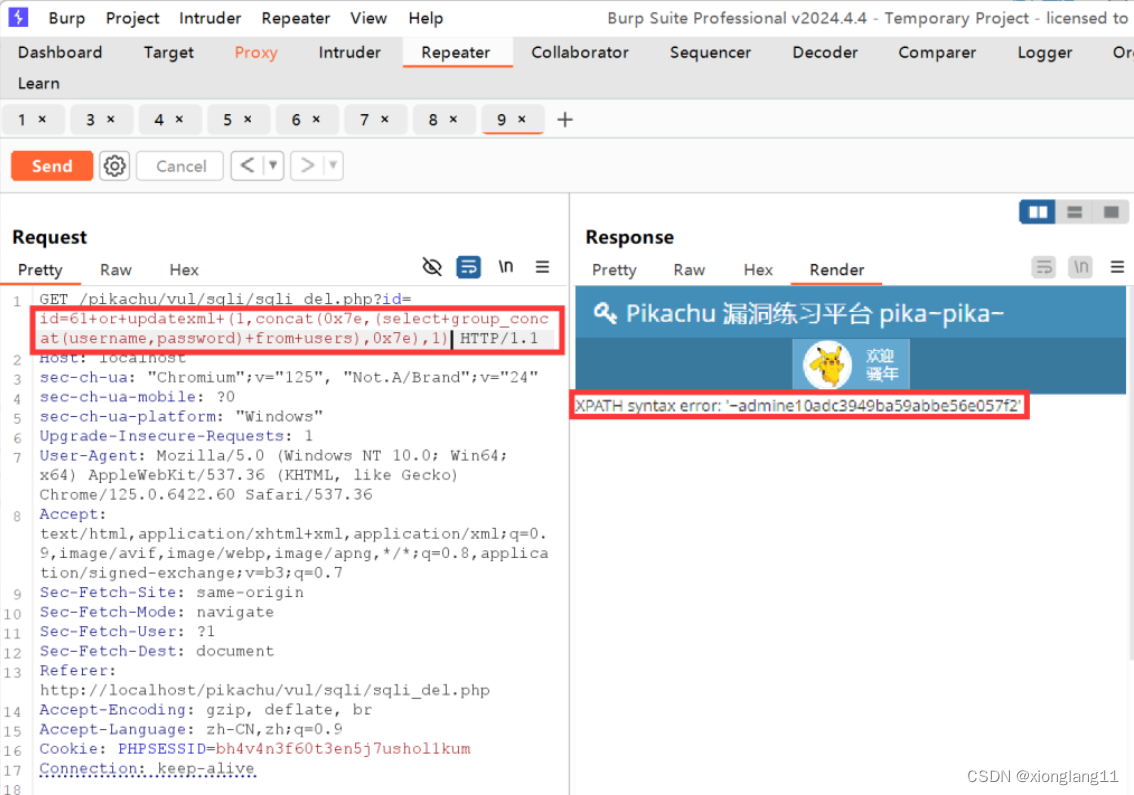Viewport: 1134px width, 795px height.
Task: Click the Referer URL line
Action: (x=265, y=690)
